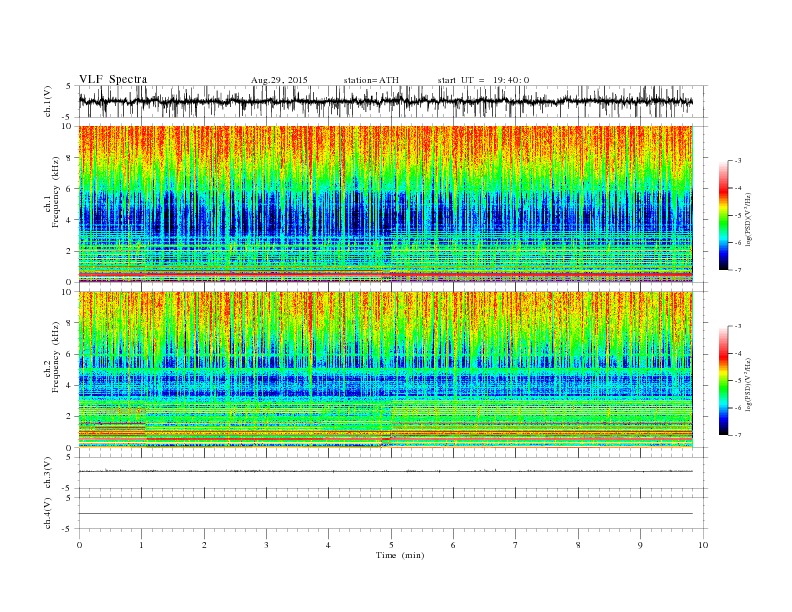The height and width of the screenshot is (612, 792).
Task: Click the "-7" tick on ch.2 colorbar
Action: pos(737,435)
